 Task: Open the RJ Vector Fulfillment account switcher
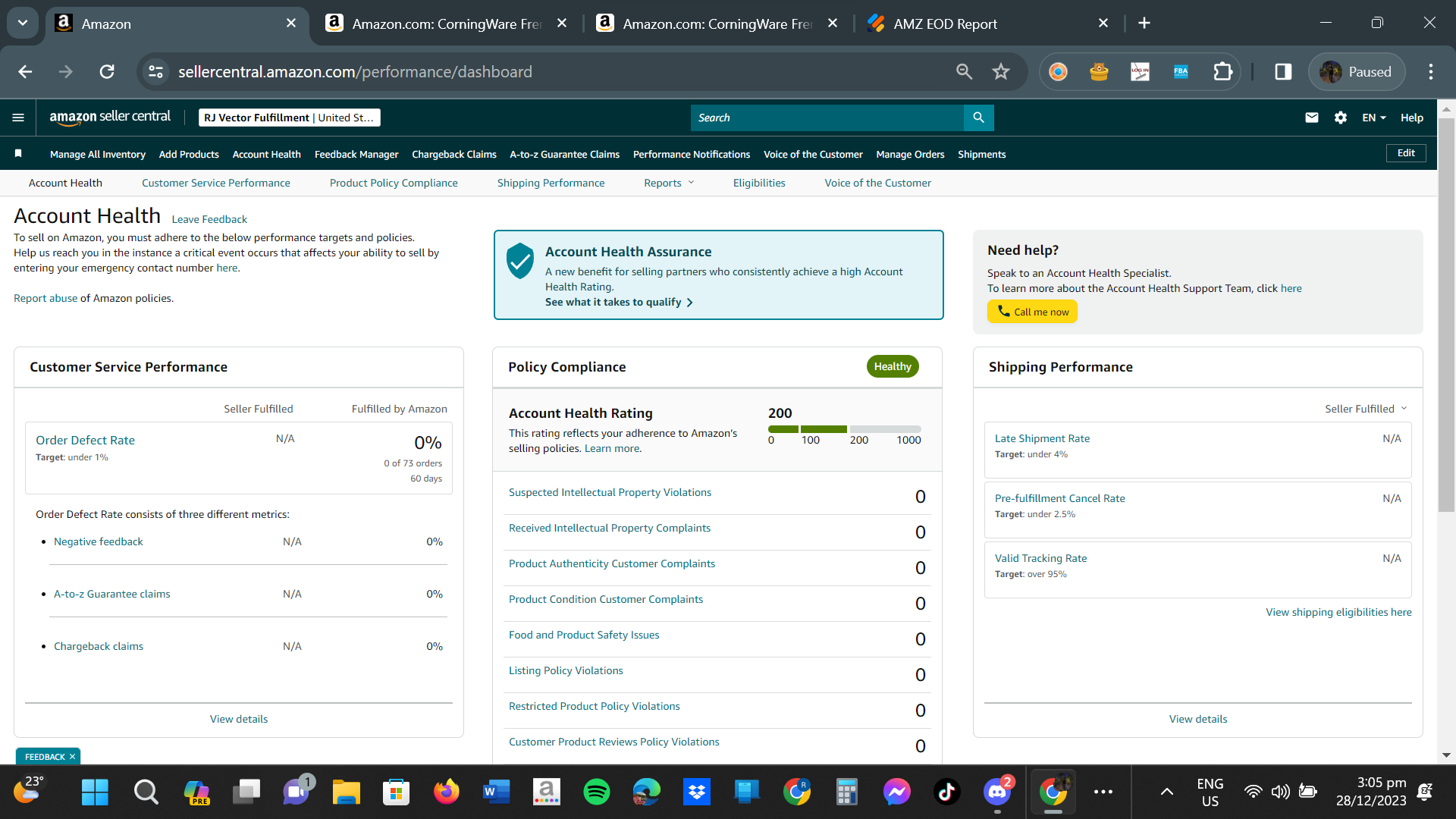click(289, 118)
